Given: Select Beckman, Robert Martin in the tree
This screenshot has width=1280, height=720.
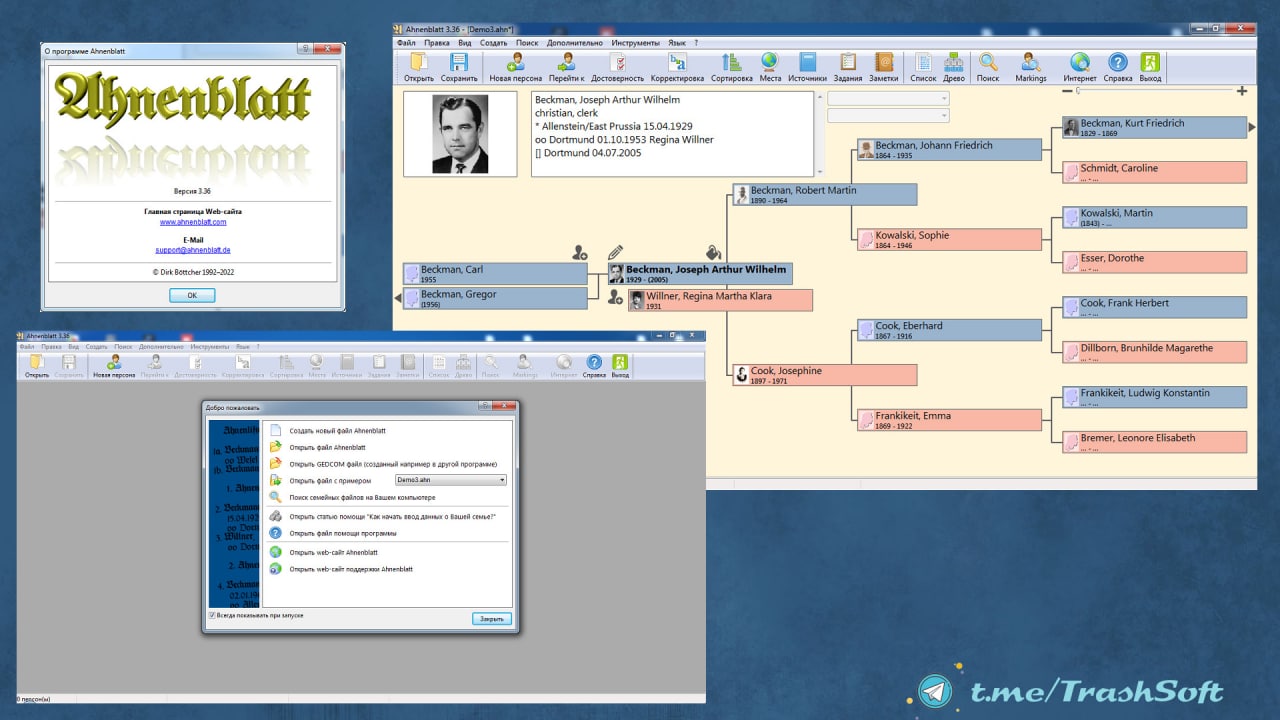Looking at the screenshot, I should (x=824, y=194).
